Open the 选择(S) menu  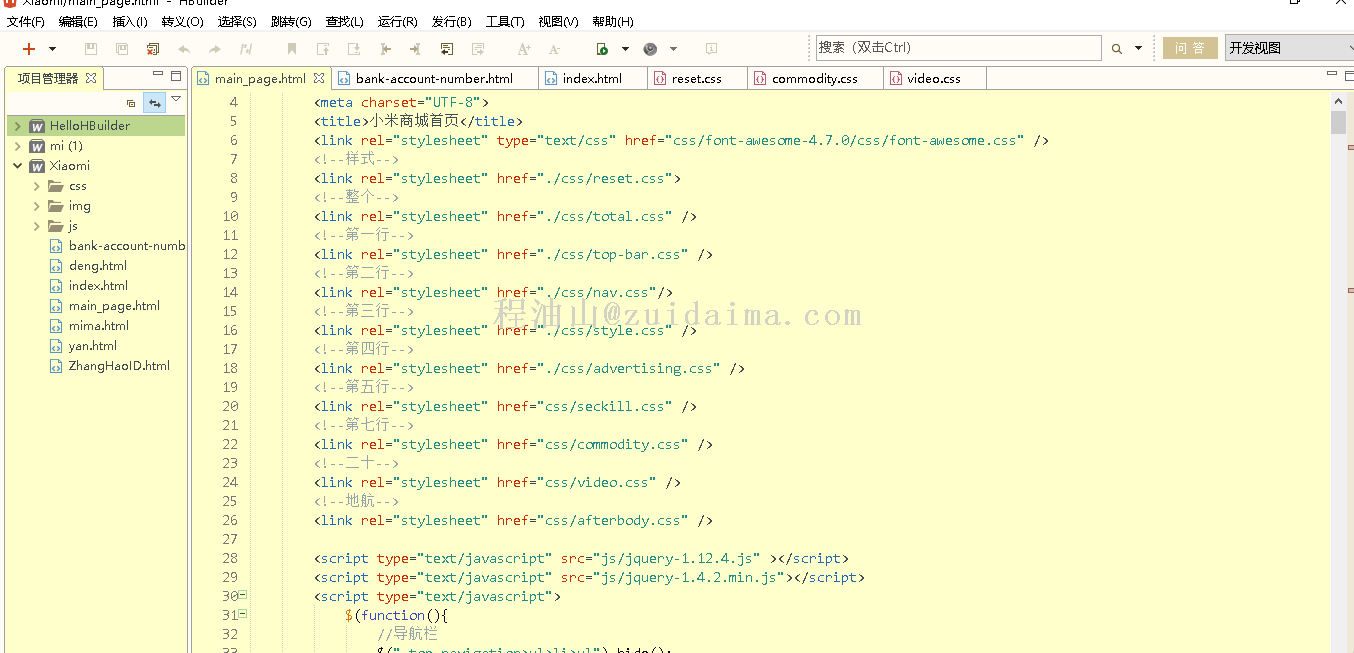(237, 21)
